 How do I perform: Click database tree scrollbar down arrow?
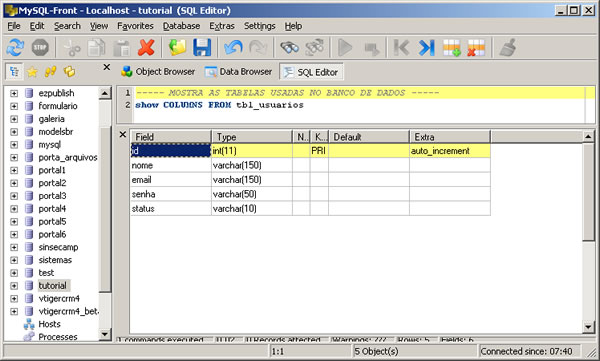(x=105, y=334)
